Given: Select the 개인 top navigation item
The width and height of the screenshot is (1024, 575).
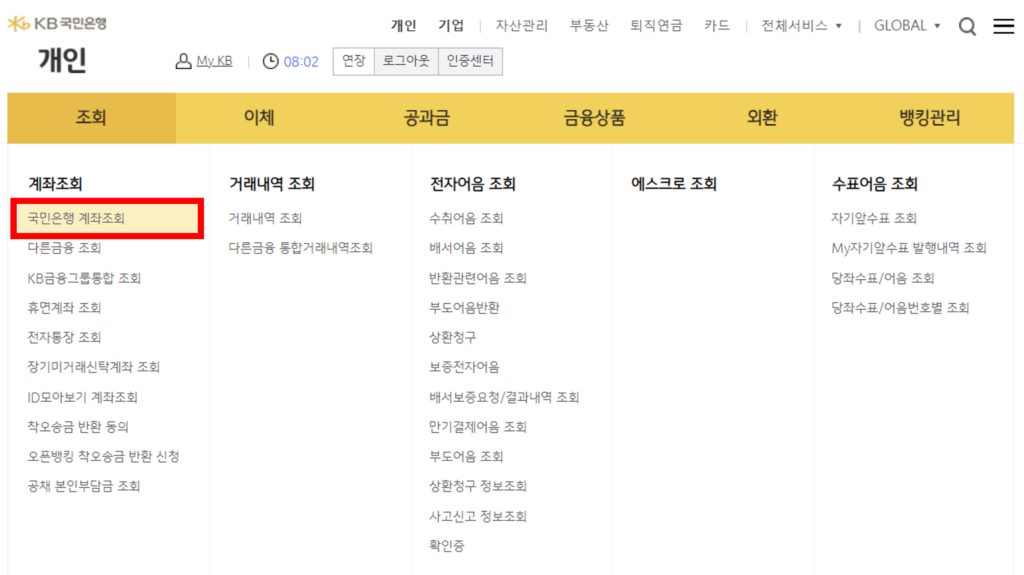Looking at the screenshot, I should 403,25.
